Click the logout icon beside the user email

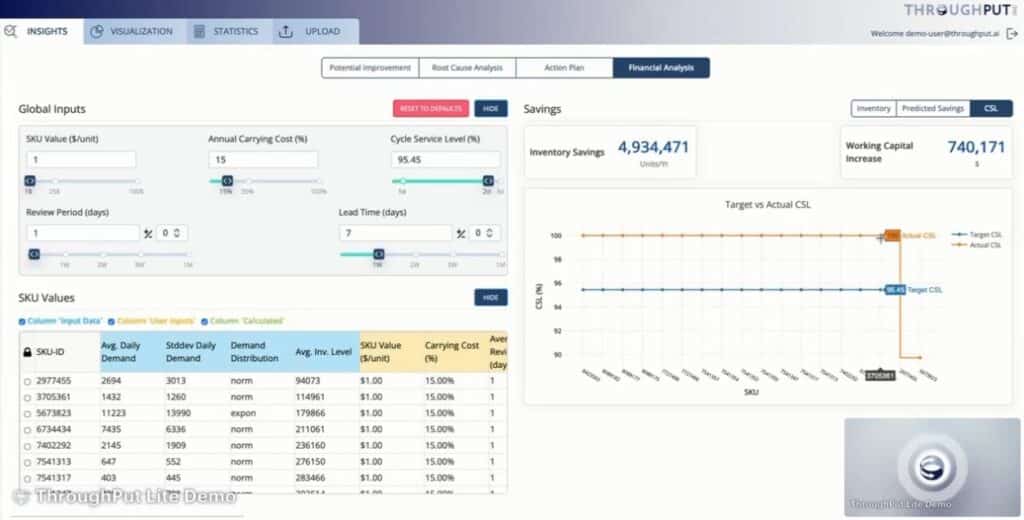click(1012, 34)
